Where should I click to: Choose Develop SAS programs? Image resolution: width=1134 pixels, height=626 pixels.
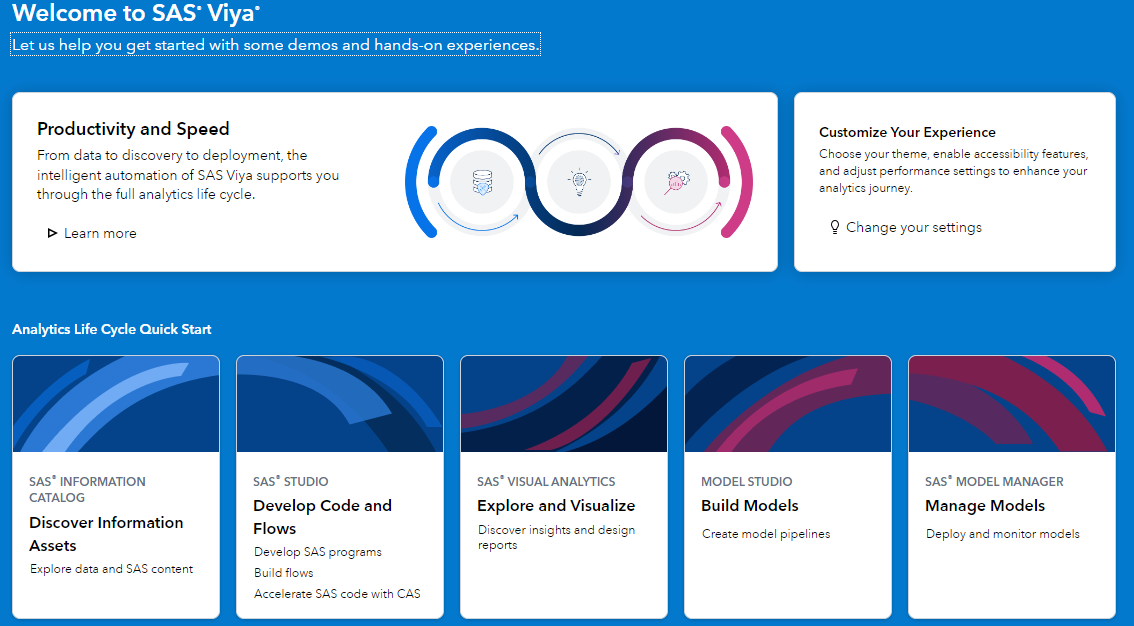pyautogui.click(x=318, y=552)
